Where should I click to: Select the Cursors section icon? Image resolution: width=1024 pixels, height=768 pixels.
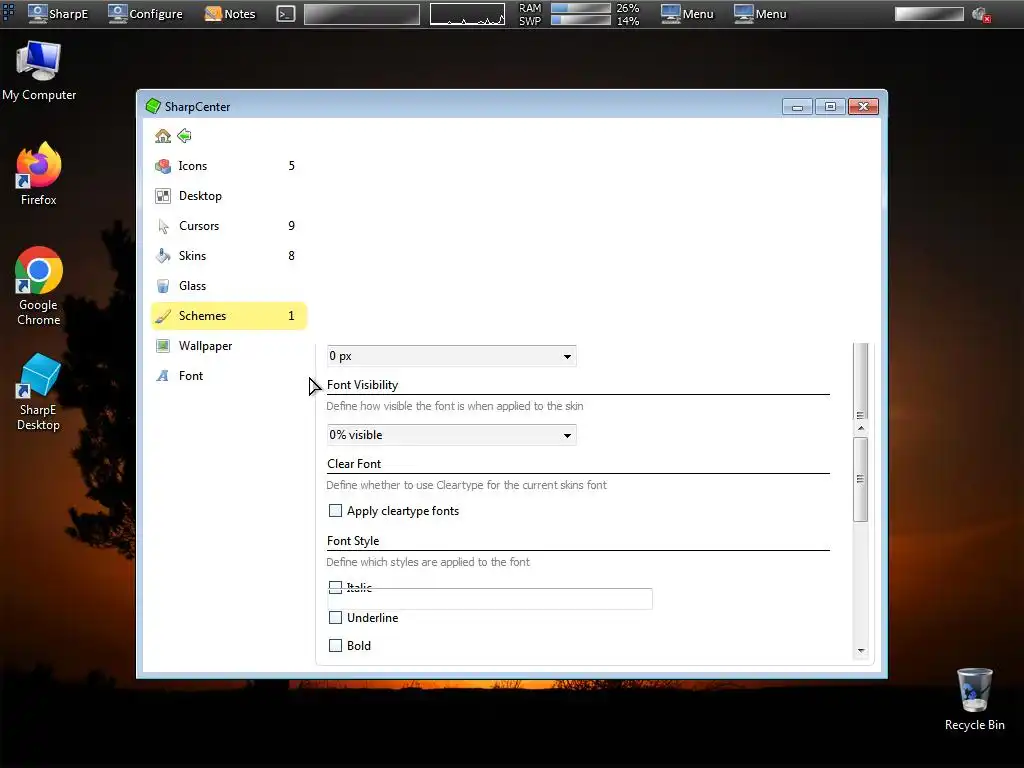163,226
